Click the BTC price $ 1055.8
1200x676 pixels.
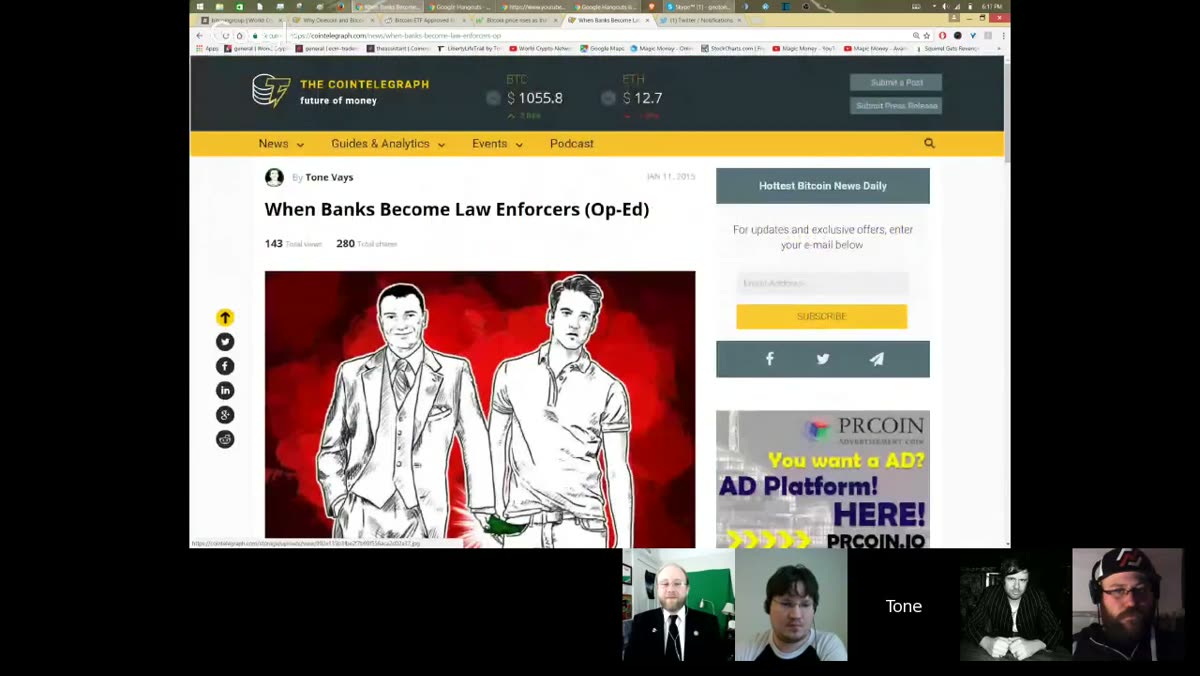pyautogui.click(x=535, y=98)
